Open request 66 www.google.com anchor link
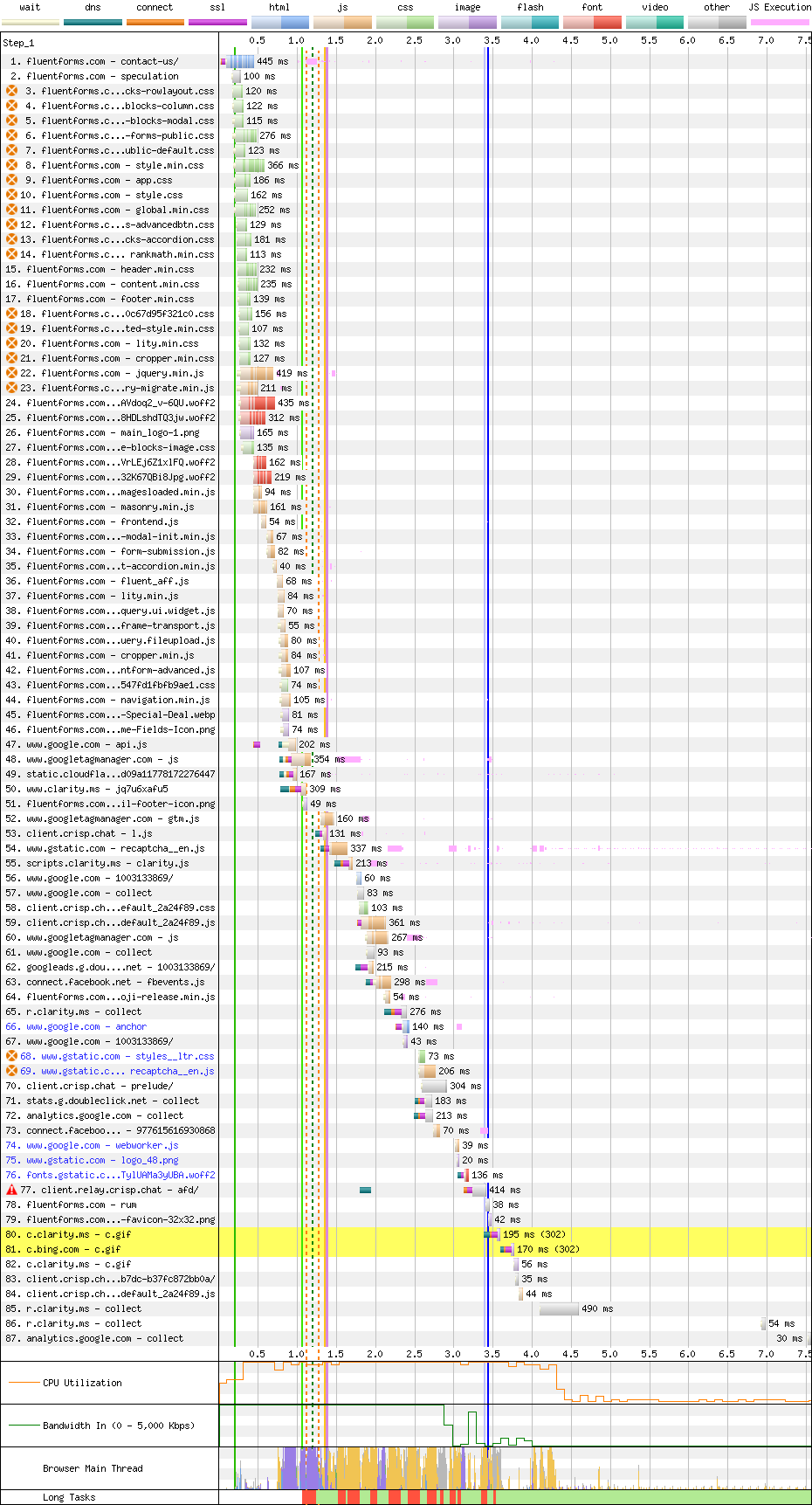The image size is (812, 1505). click(76, 1026)
